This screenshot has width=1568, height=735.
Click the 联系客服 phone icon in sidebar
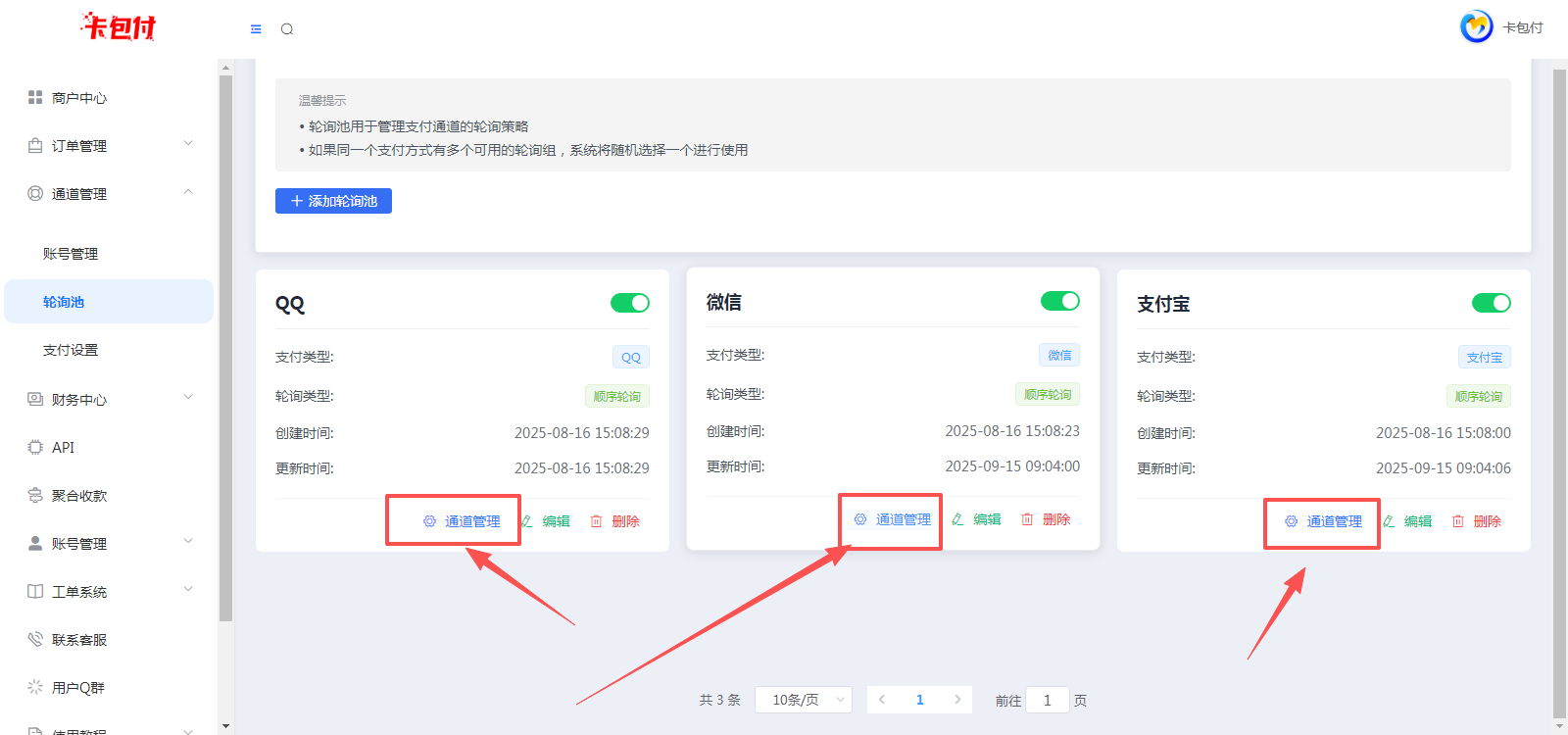(35, 640)
